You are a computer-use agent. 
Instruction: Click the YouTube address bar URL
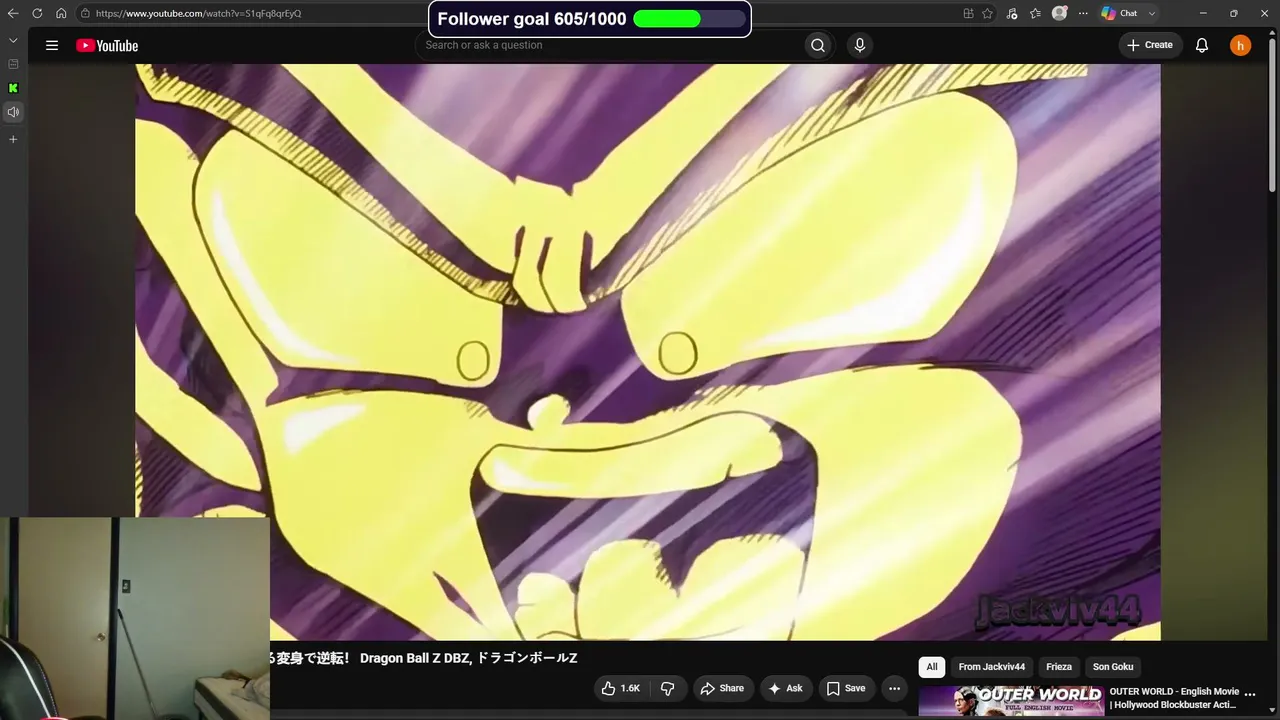(x=198, y=13)
